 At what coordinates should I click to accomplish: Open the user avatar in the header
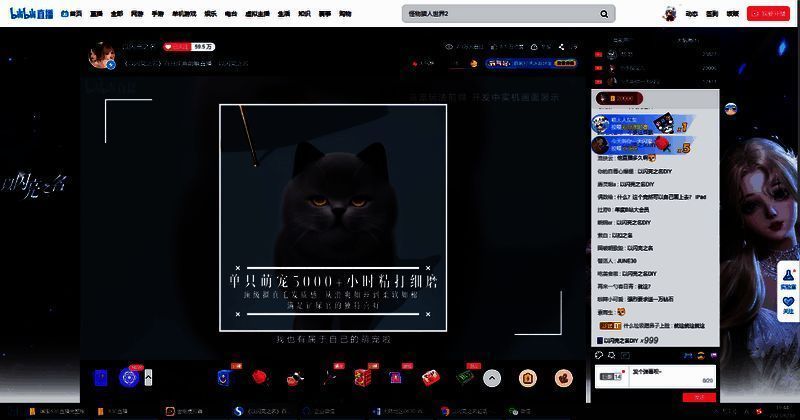tap(670, 14)
